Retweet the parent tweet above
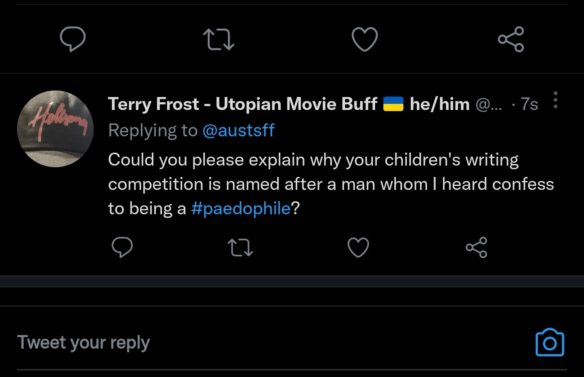Viewport: 584px width, 377px height. pos(219,39)
